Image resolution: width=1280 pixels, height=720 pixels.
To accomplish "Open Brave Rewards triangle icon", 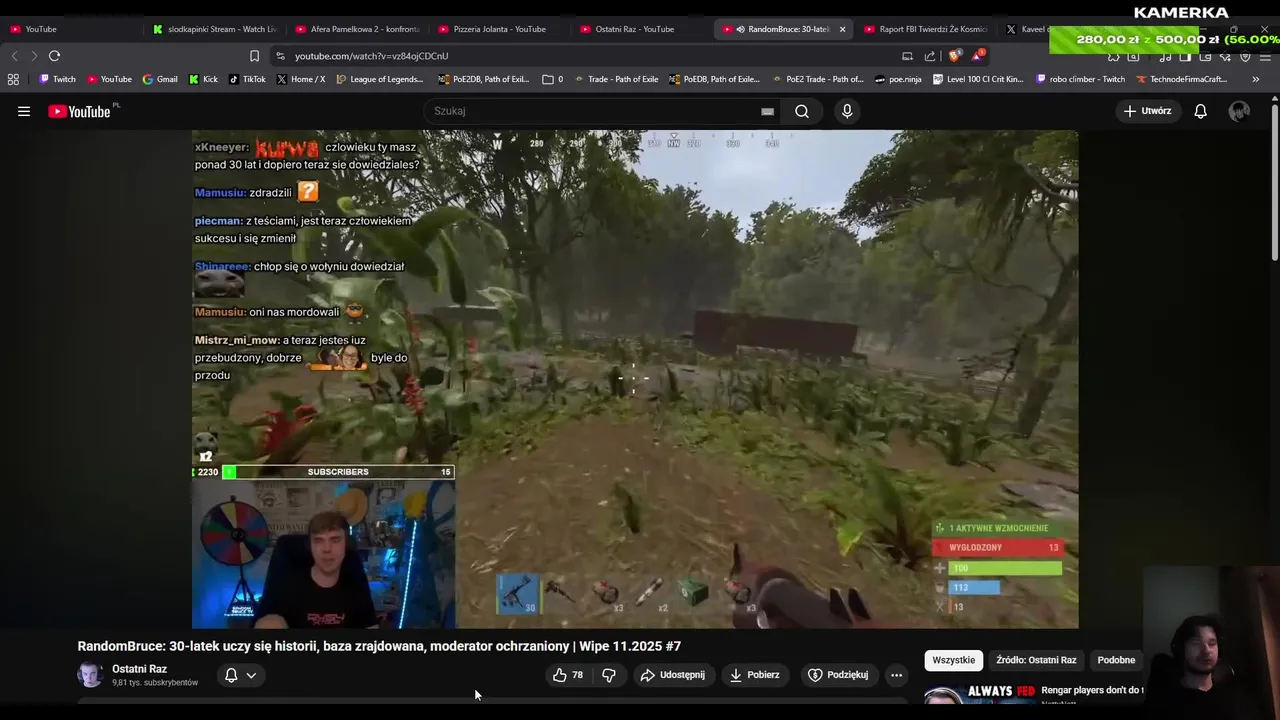I will pyautogui.click(x=978, y=56).
